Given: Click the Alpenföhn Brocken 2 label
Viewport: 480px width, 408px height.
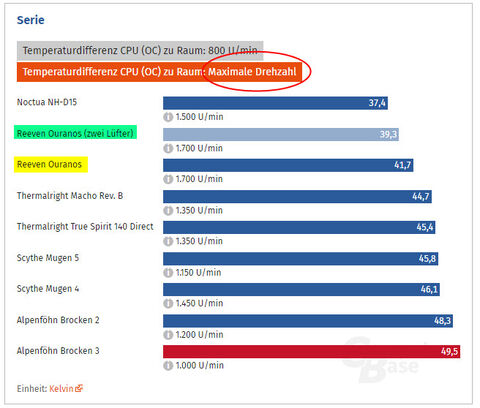Looking at the screenshot, I should point(58,320).
